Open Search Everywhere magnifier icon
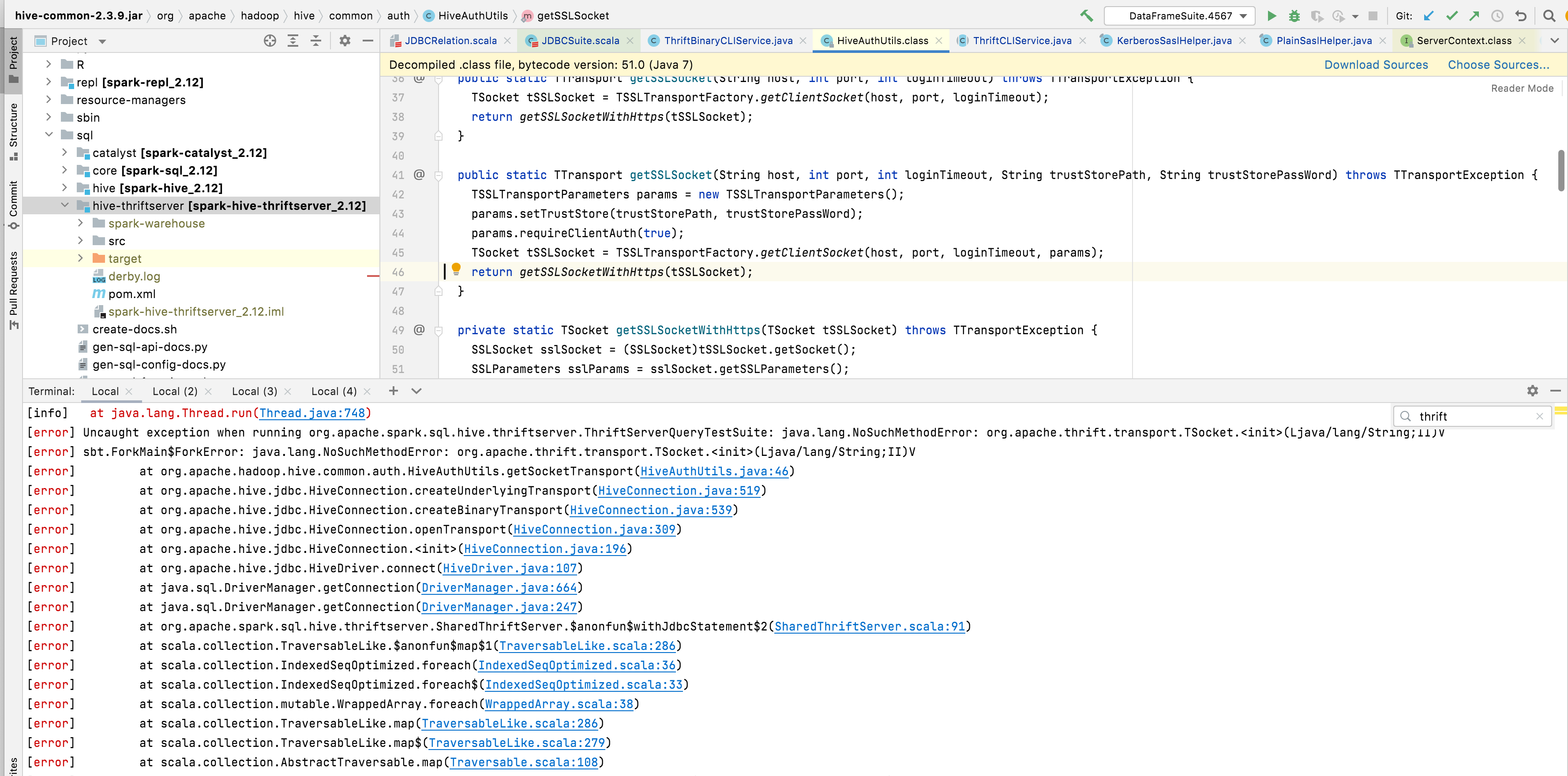The image size is (1568, 776). click(x=1549, y=16)
